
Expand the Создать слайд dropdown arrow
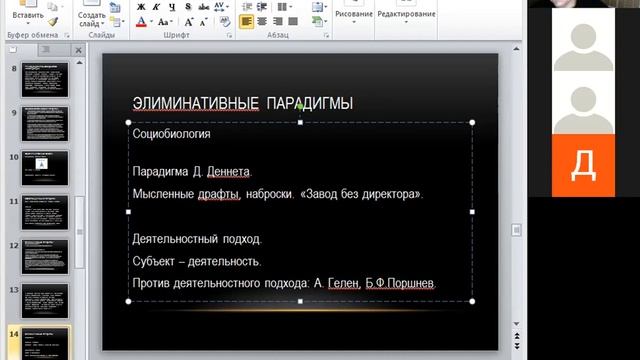click(103, 24)
